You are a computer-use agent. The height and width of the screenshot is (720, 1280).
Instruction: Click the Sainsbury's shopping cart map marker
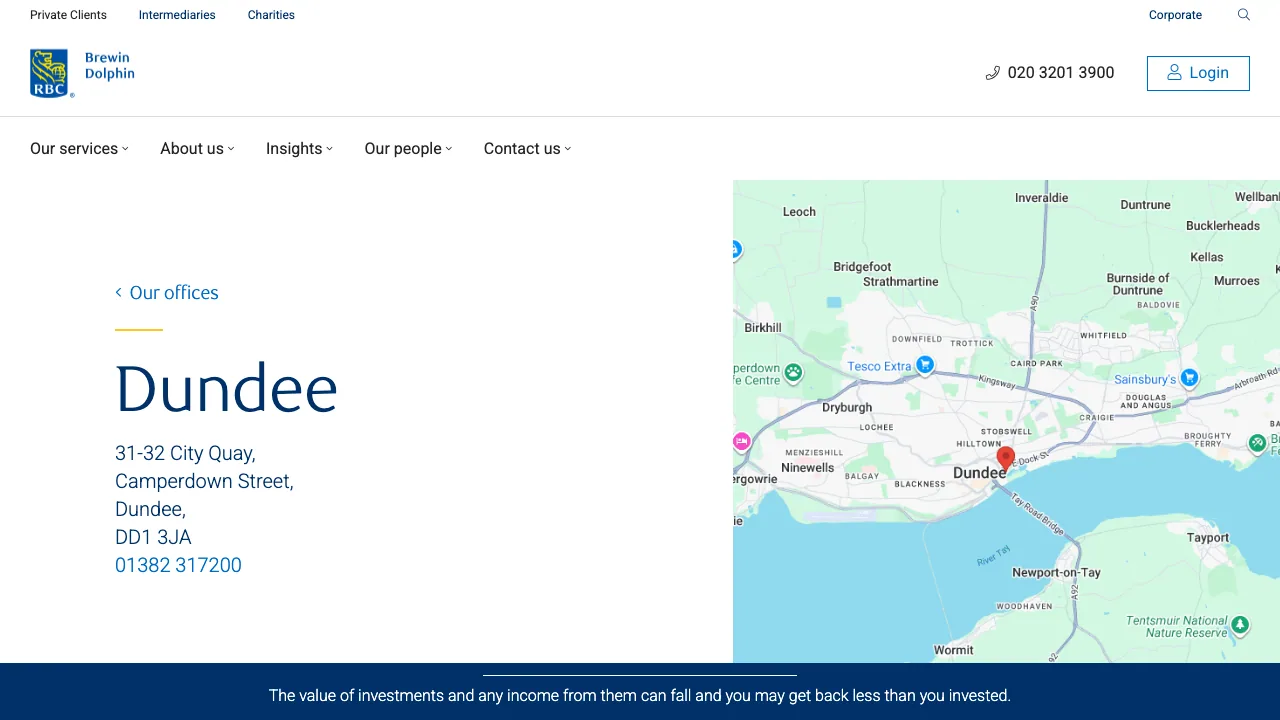(1189, 378)
